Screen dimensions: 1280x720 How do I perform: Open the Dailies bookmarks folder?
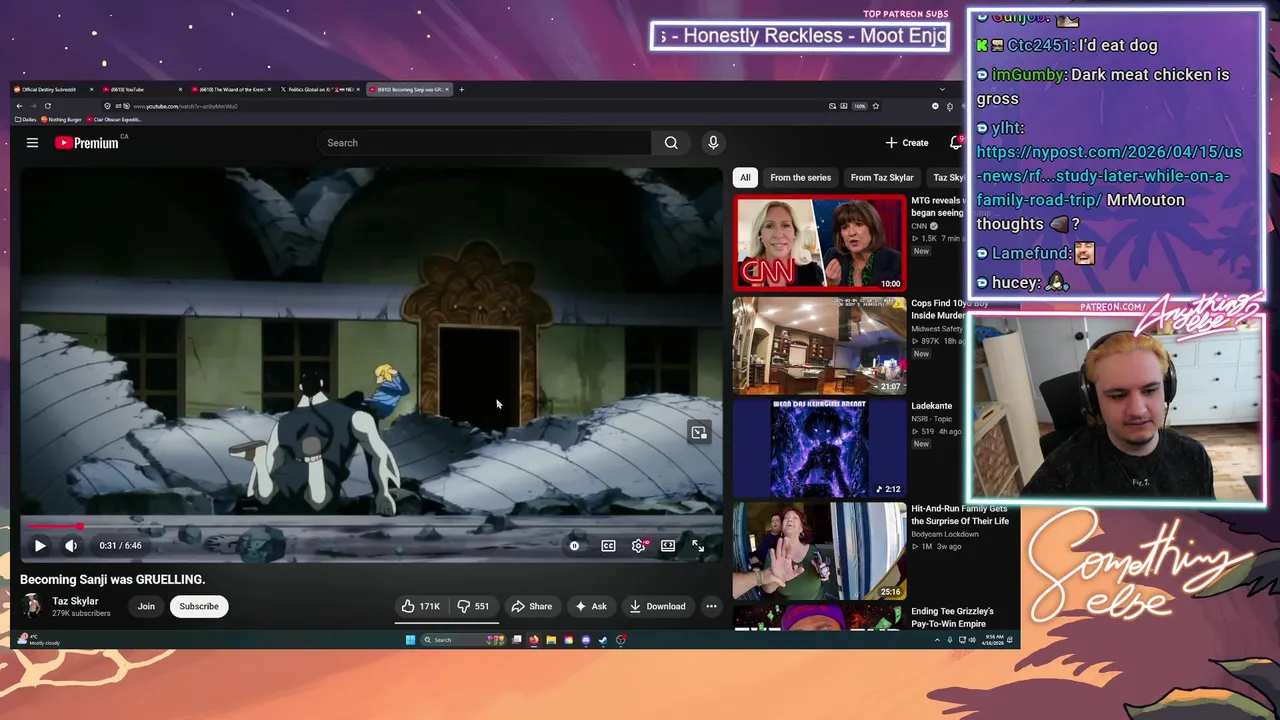(26, 119)
